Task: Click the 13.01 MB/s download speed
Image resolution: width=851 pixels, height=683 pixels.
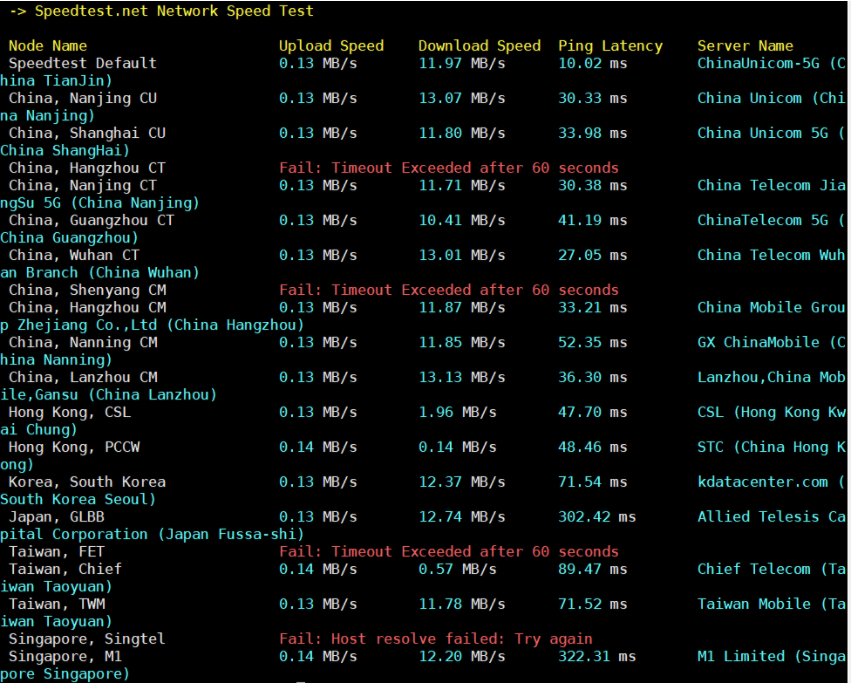Action: 462,255
